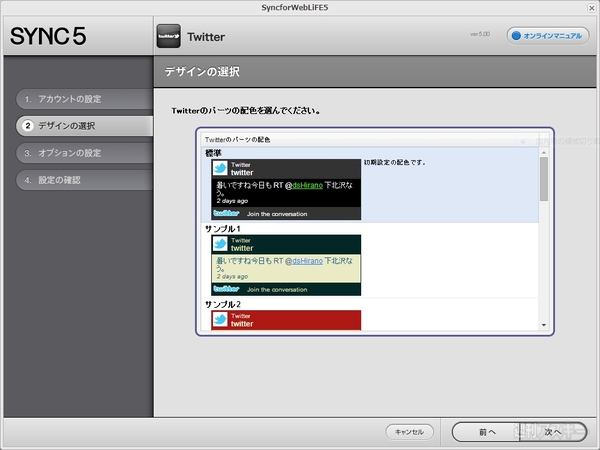600x450 pixels.
Task: Click the 次へ next button
Action: (553, 432)
